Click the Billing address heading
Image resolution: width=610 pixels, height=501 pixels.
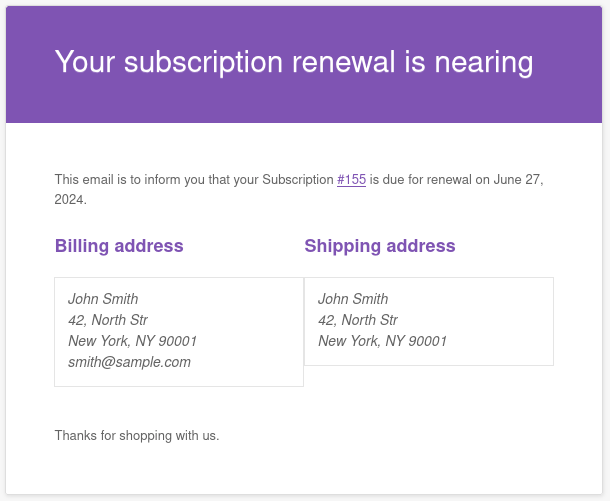click(x=119, y=246)
